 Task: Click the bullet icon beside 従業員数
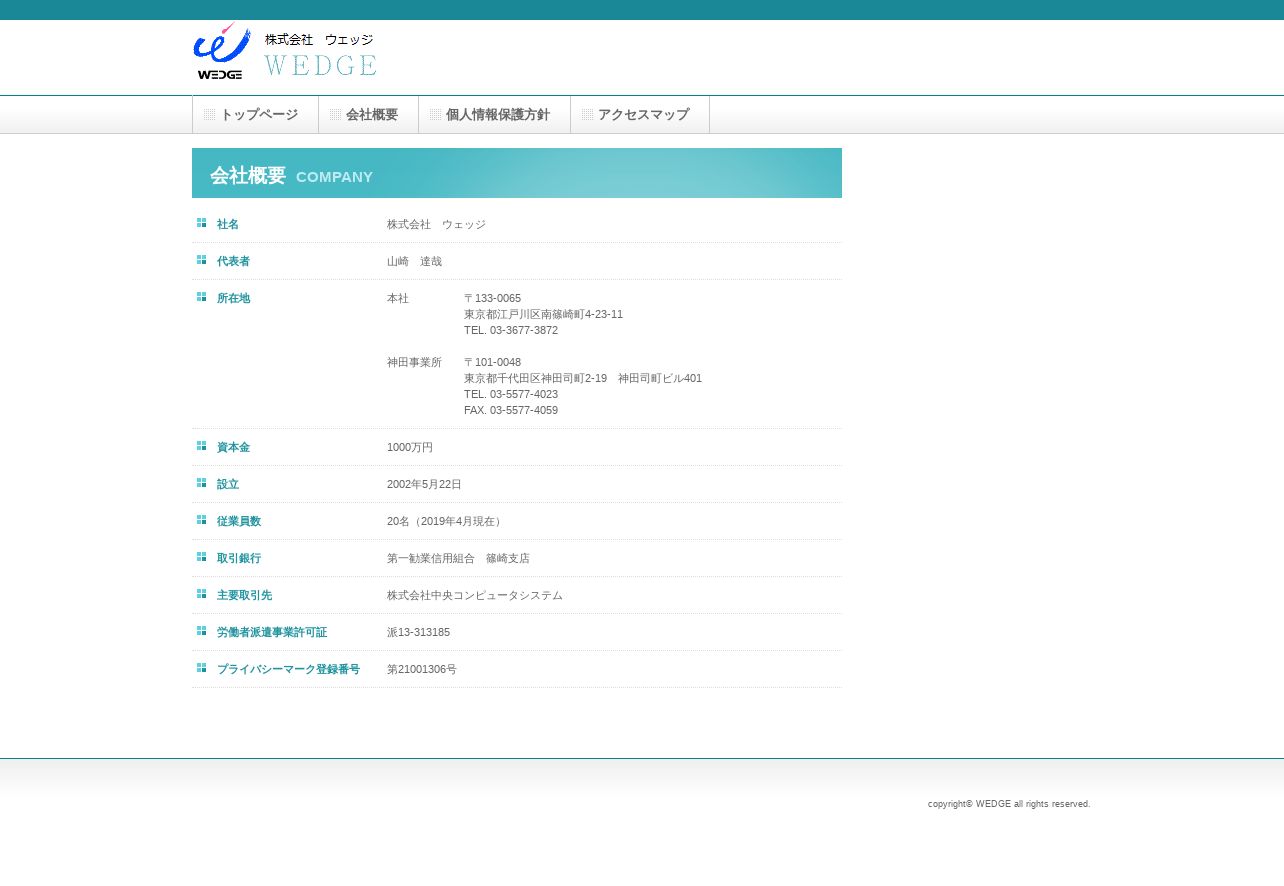pyautogui.click(x=201, y=520)
